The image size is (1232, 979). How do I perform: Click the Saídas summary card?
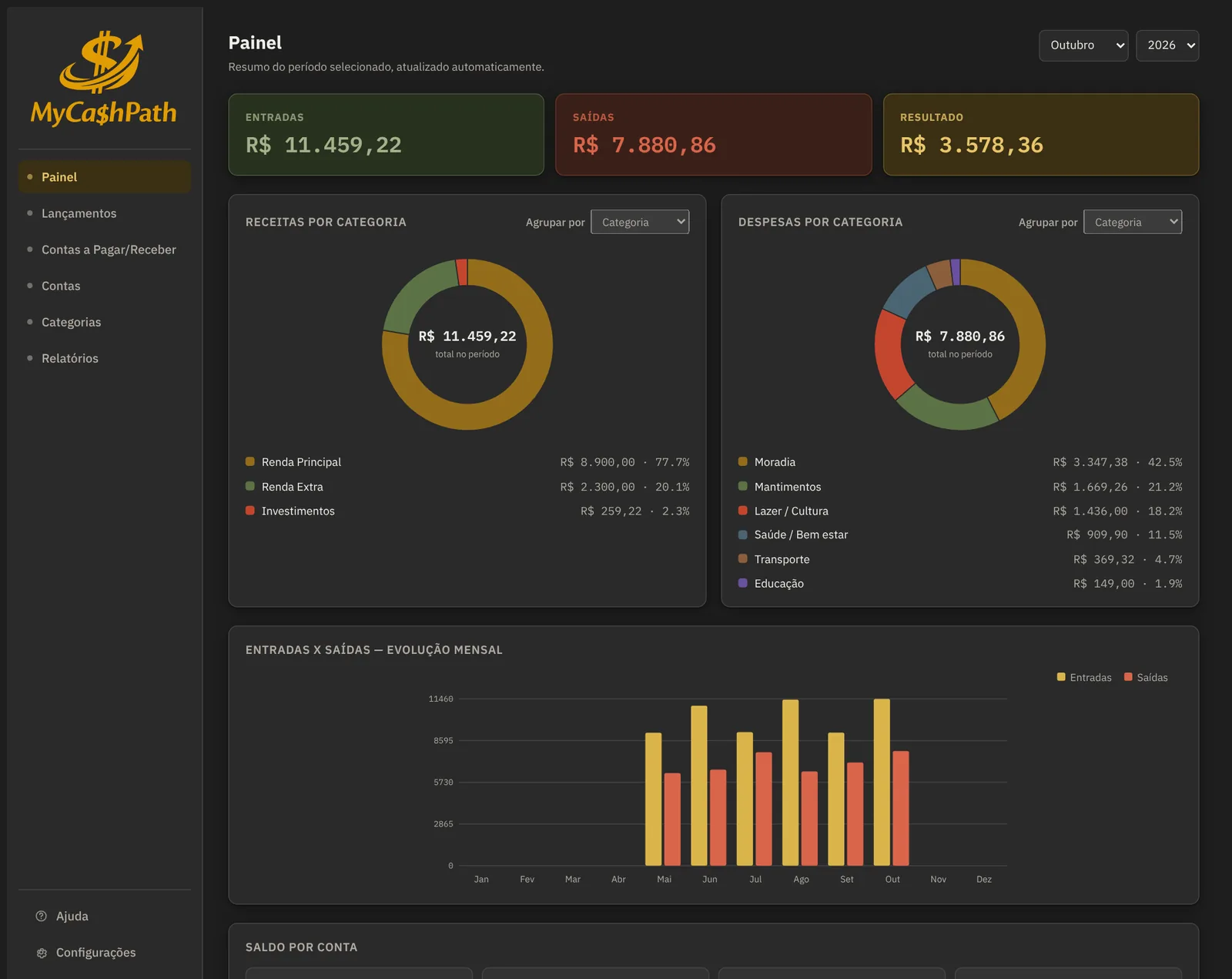pos(714,135)
